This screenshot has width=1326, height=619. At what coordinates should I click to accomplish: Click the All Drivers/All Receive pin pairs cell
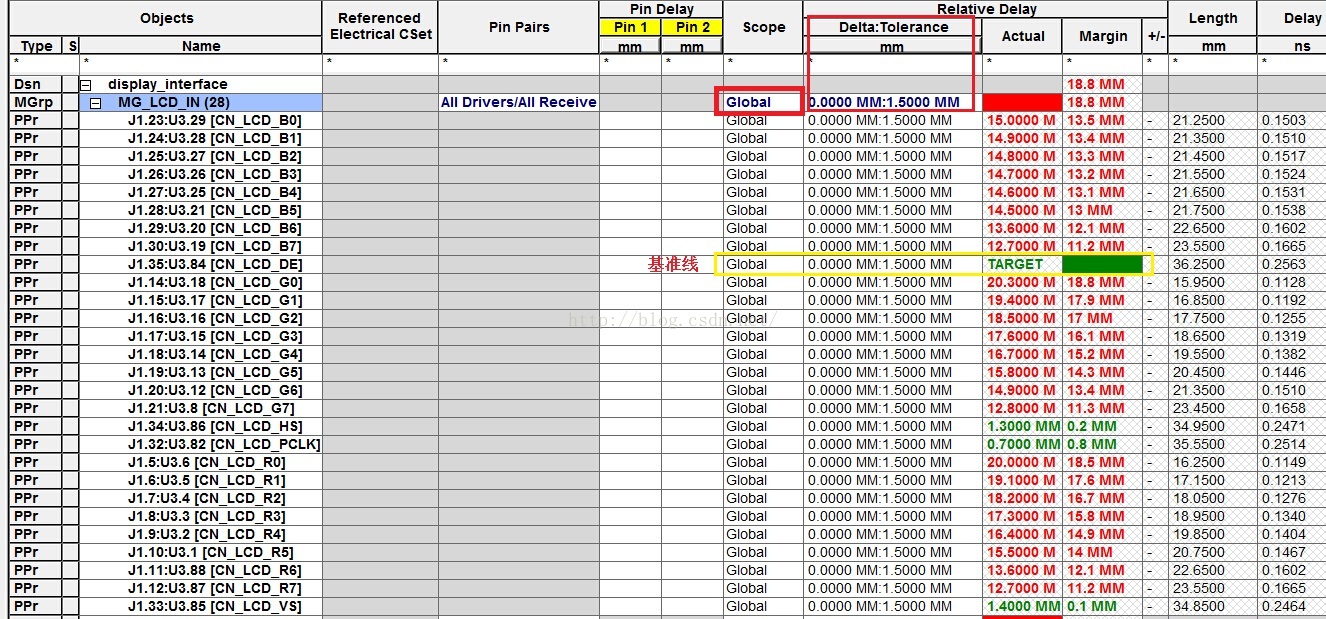(x=518, y=102)
